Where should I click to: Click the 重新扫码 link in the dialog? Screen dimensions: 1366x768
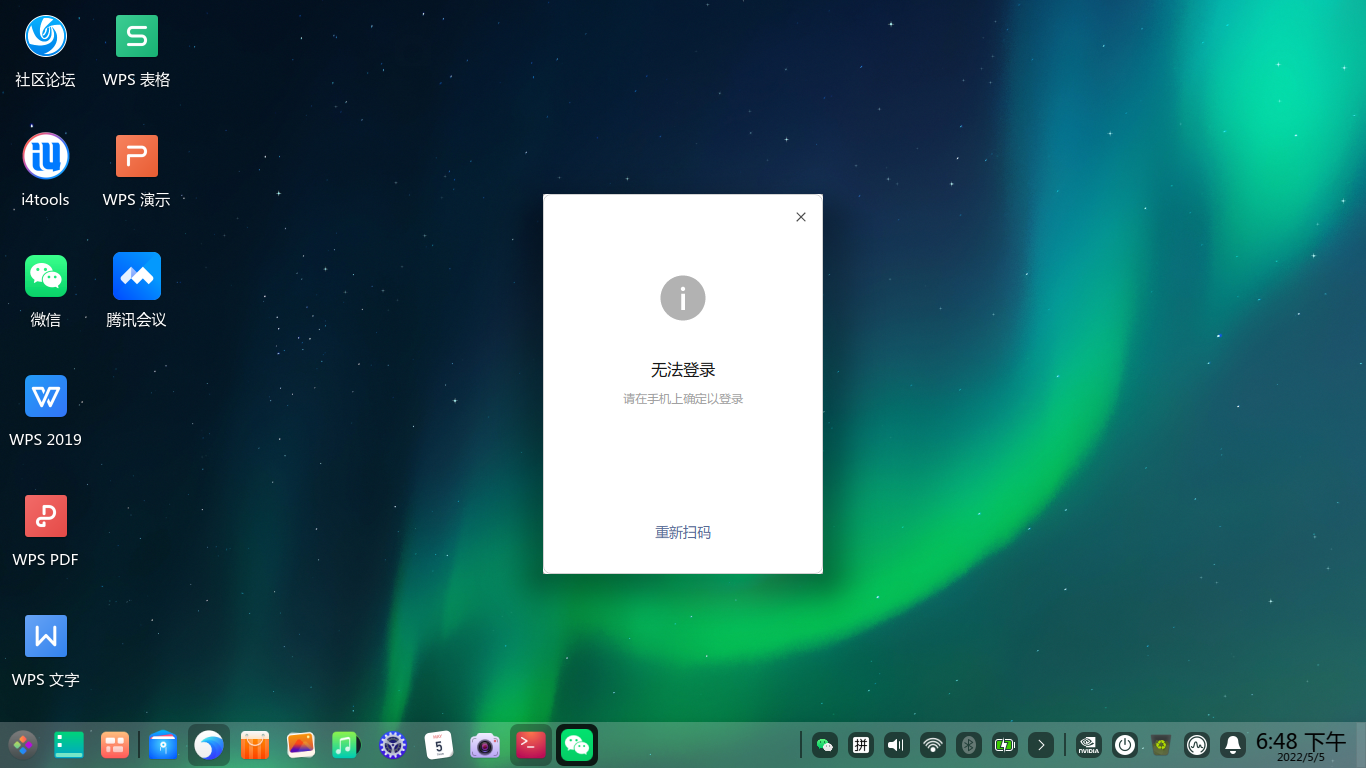[682, 532]
